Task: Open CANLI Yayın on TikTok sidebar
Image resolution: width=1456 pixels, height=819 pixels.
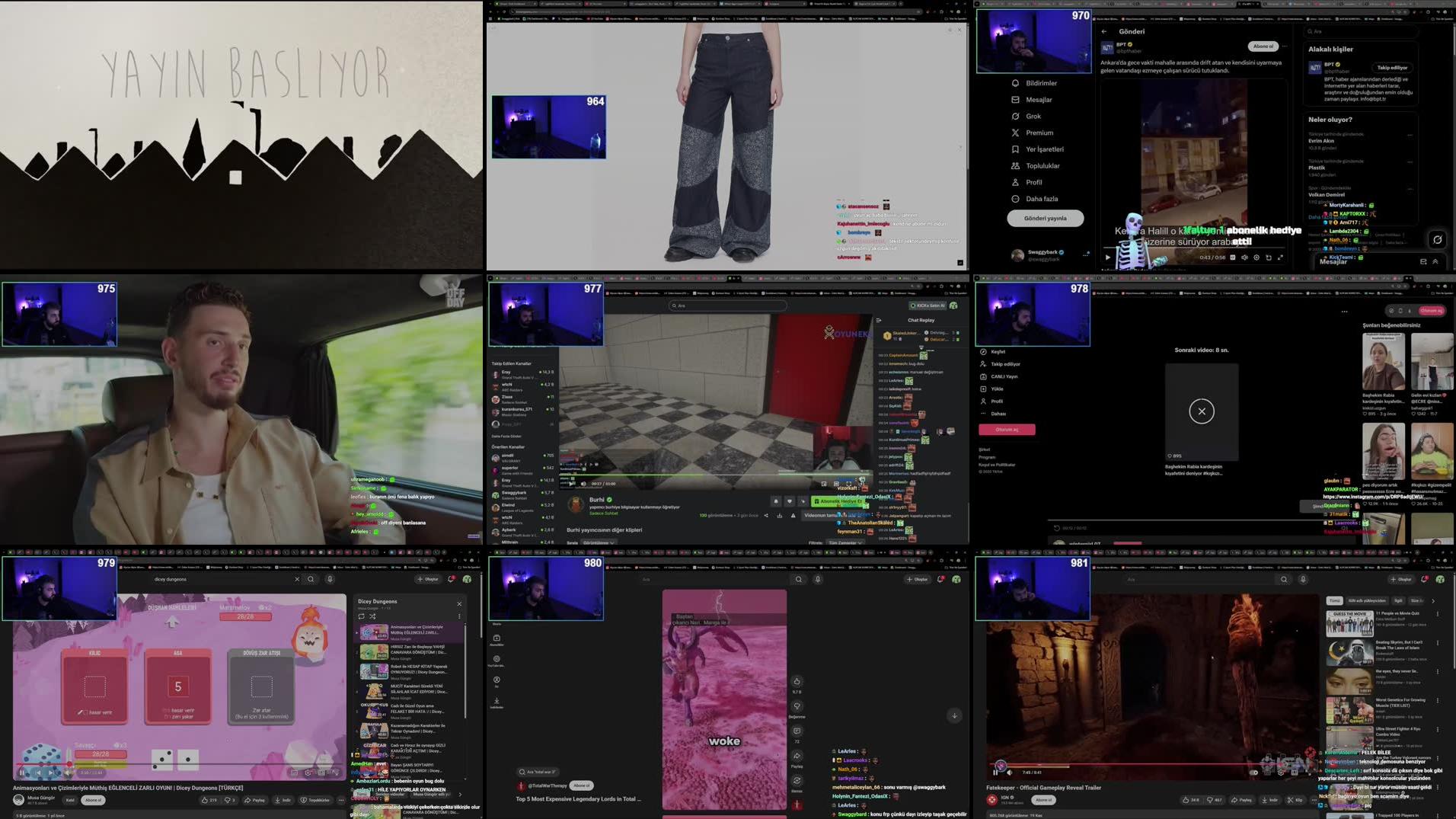Action: pos(1005,376)
